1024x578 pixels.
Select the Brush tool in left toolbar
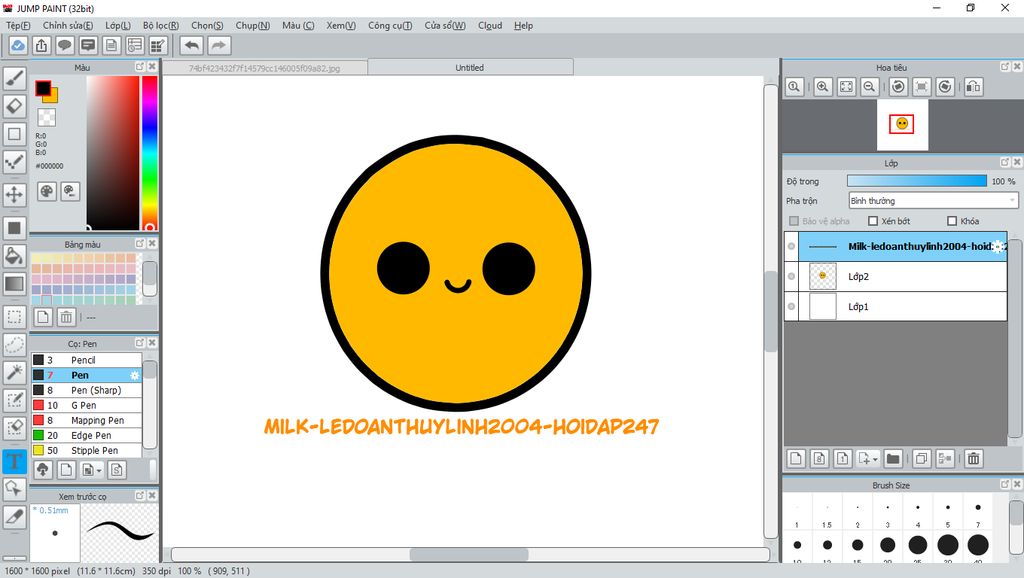point(14,78)
